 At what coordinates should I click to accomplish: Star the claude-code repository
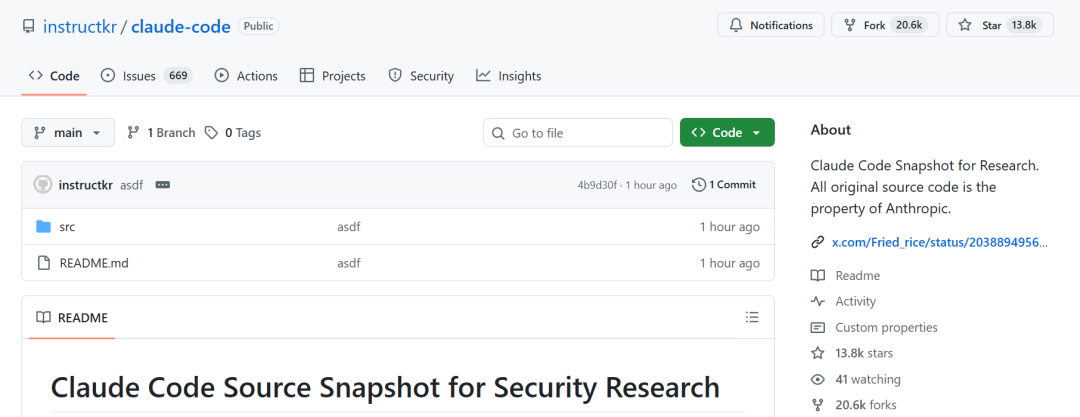(x=999, y=25)
